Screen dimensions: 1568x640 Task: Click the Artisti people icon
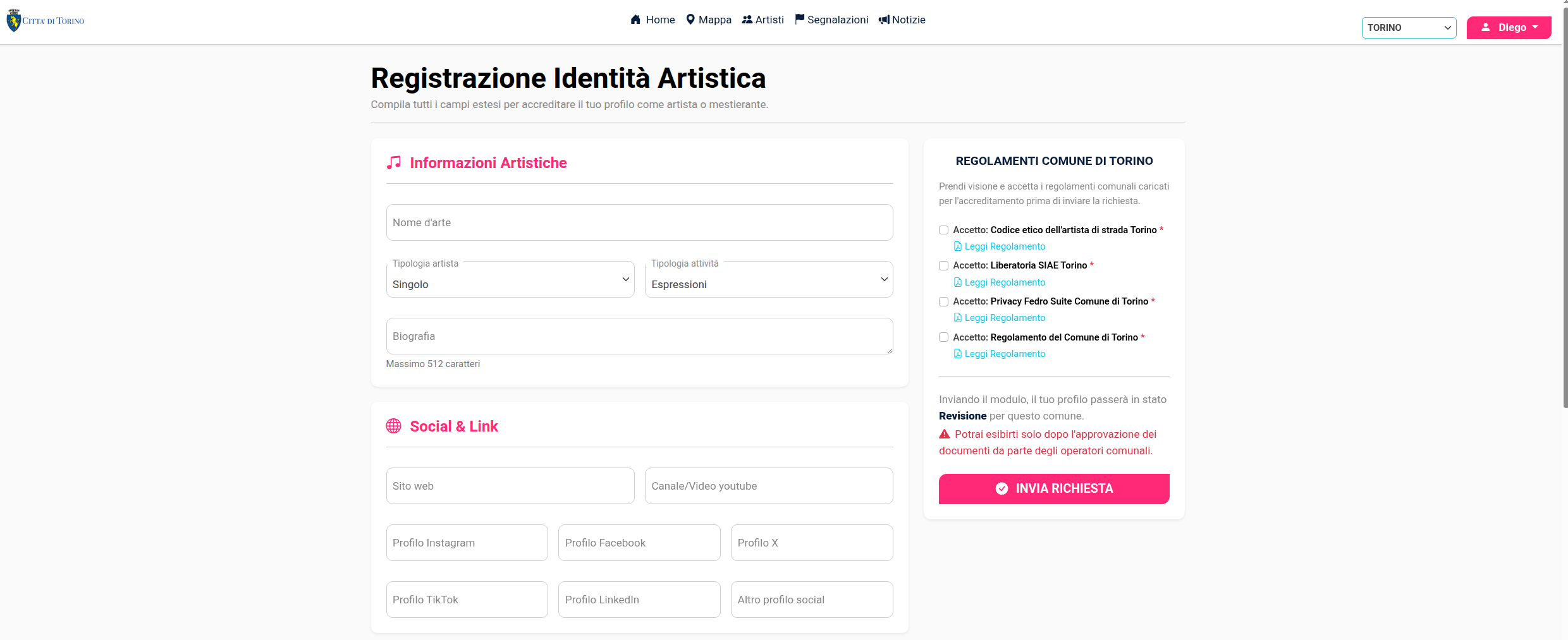[x=747, y=20]
